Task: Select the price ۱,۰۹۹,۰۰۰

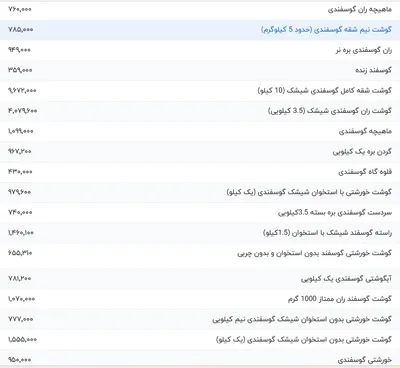Action: coord(21,131)
